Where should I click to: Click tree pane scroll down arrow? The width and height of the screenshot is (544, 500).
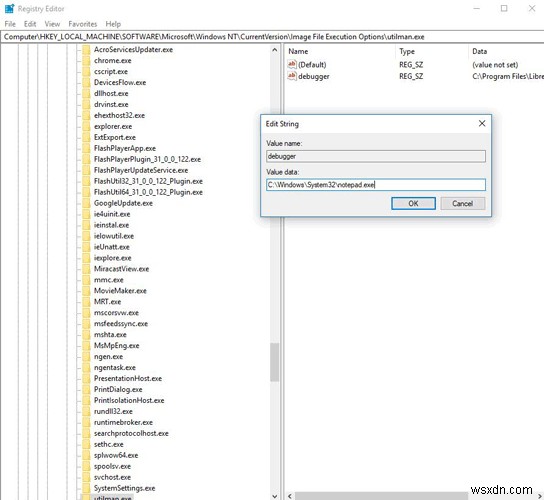click(x=275, y=496)
